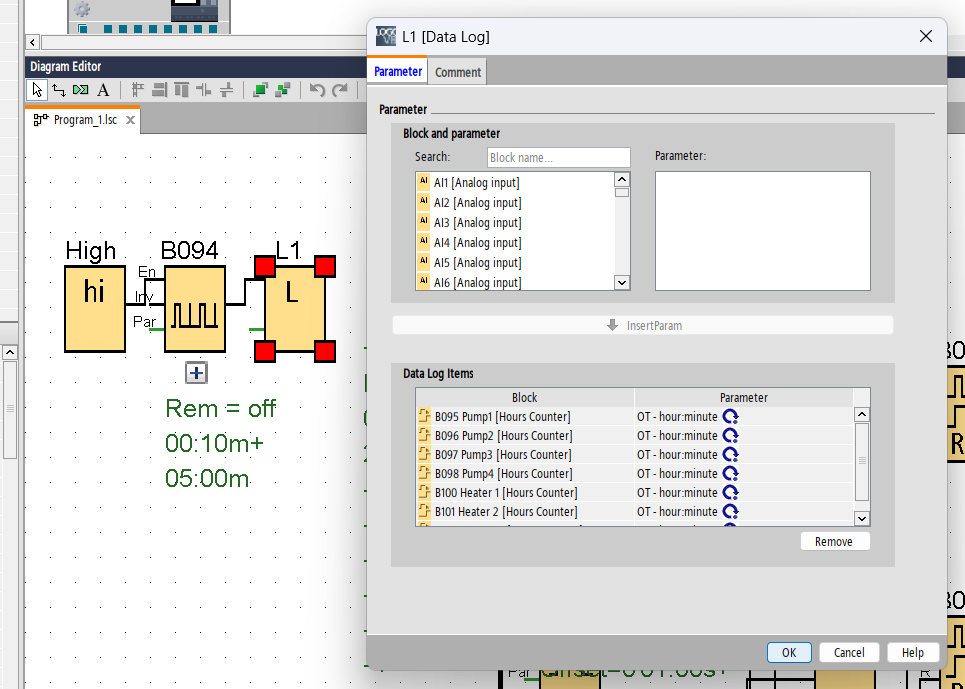The height and width of the screenshot is (689, 965).
Task: Click the undo arrow icon
Action: [317, 90]
